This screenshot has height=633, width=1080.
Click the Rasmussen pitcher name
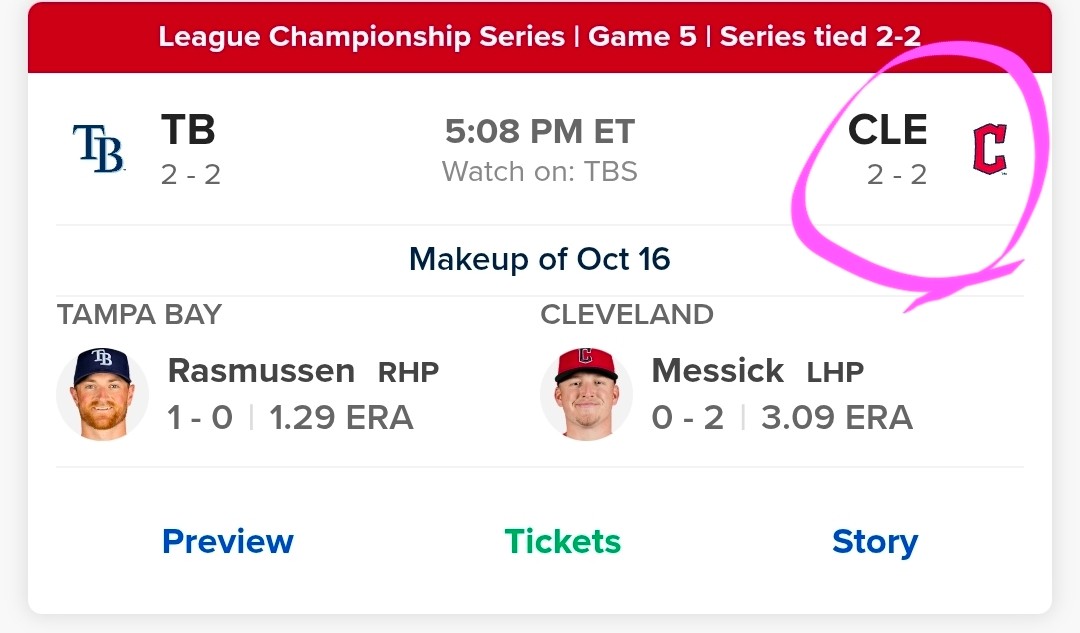tap(261, 371)
